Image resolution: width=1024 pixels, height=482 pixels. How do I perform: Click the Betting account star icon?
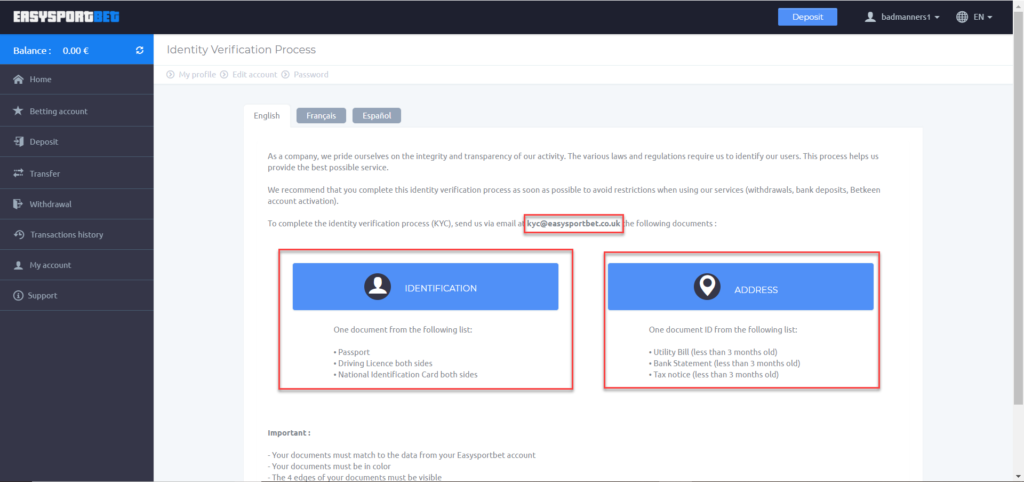click(18, 111)
